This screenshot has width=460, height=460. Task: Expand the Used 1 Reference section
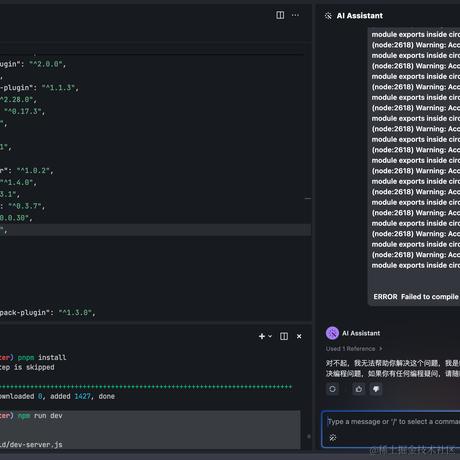354,349
